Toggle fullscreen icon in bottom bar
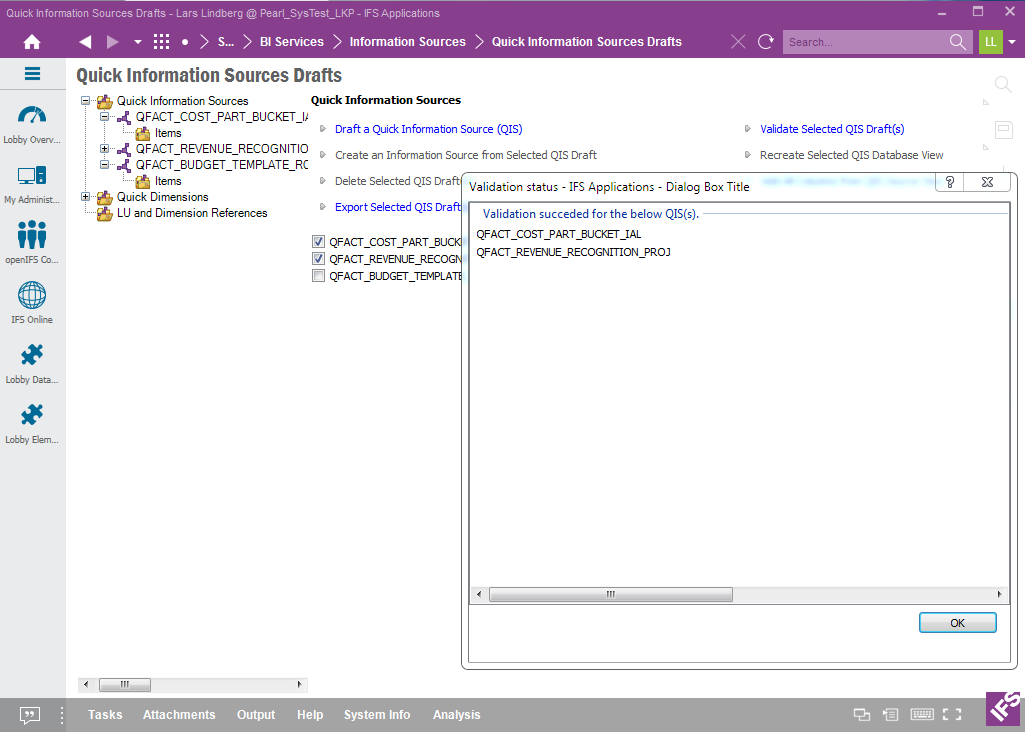 tap(952, 715)
